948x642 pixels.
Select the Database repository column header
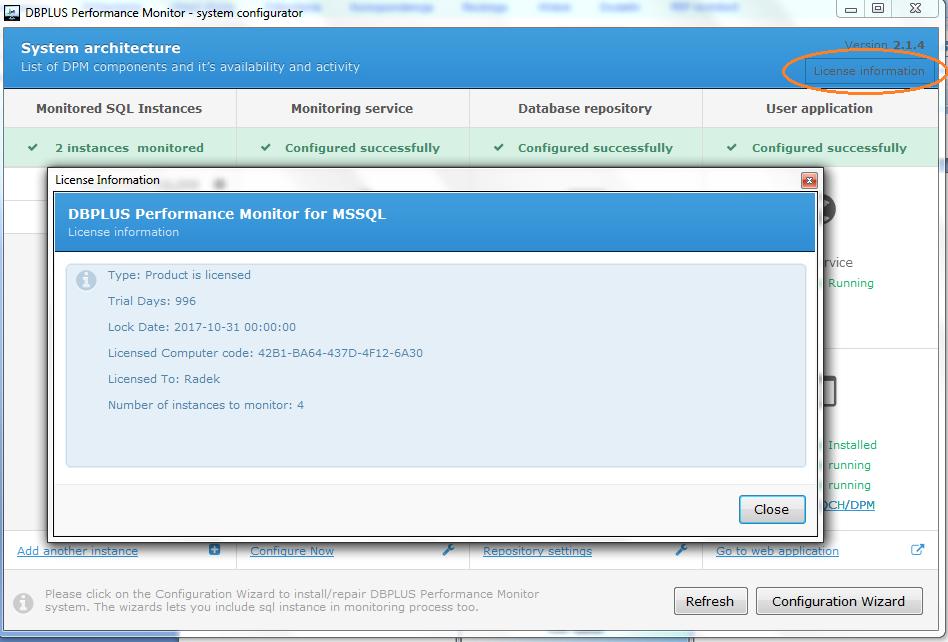[585, 109]
